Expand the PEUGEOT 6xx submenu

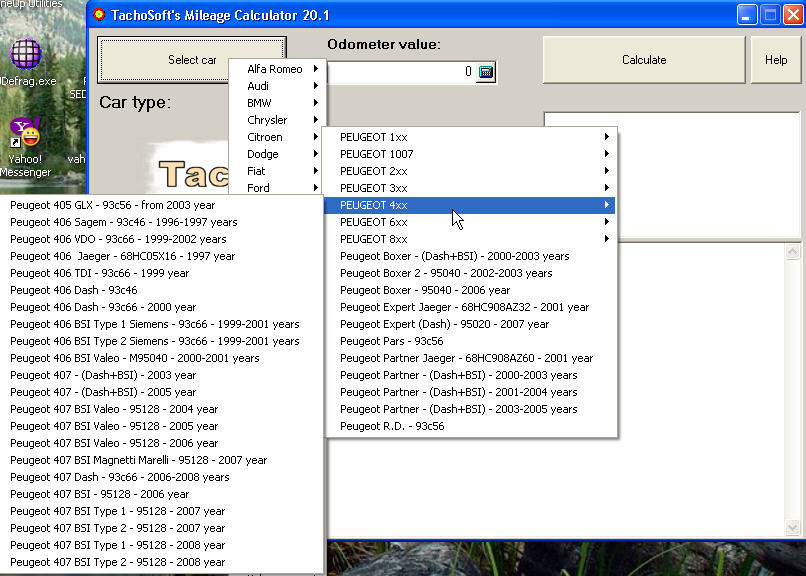[471, 221]
